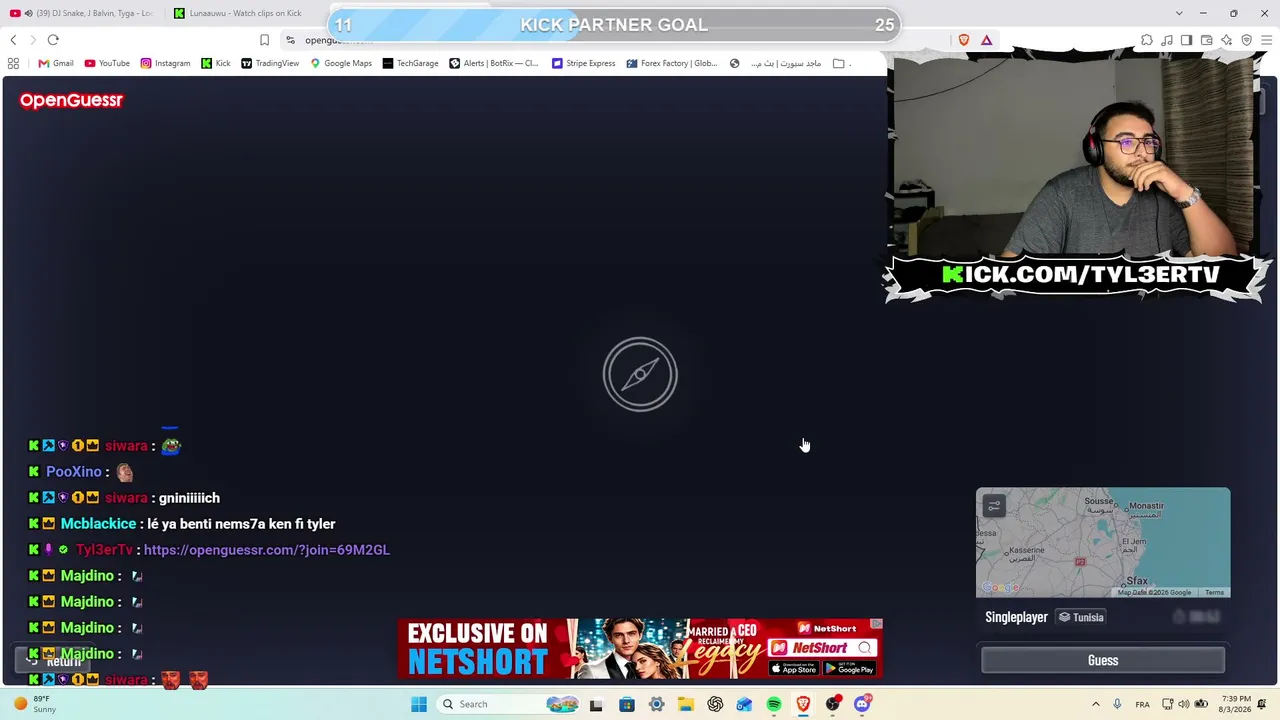Click the mini map of Tunisia
This screenshot has width=1280, height=720.
pos(1103,543)
